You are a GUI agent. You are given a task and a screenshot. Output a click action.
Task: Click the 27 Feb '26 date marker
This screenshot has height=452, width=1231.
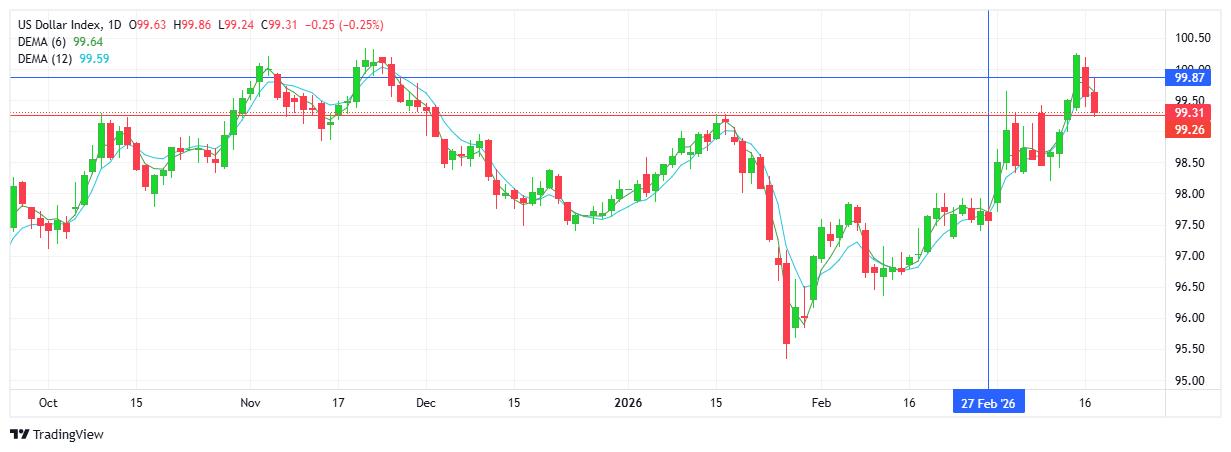[988, 403]
